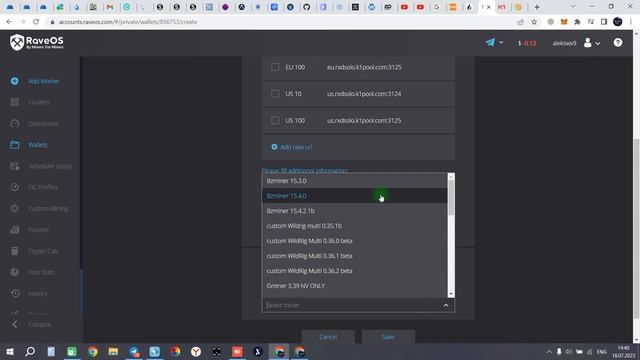Open File Explorer from taskbar

pyautogui.click(x=113, y=351)
